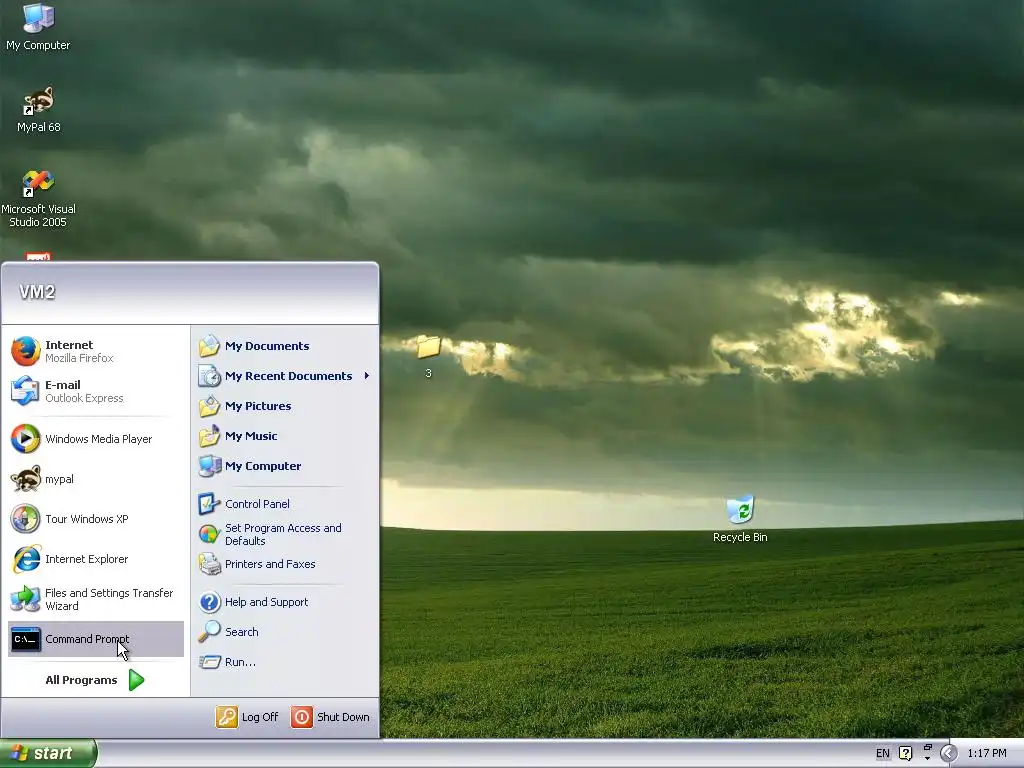Click the Start button on taskbar
The height and width of the screenshot is (768, 1024).
(48, 753)
